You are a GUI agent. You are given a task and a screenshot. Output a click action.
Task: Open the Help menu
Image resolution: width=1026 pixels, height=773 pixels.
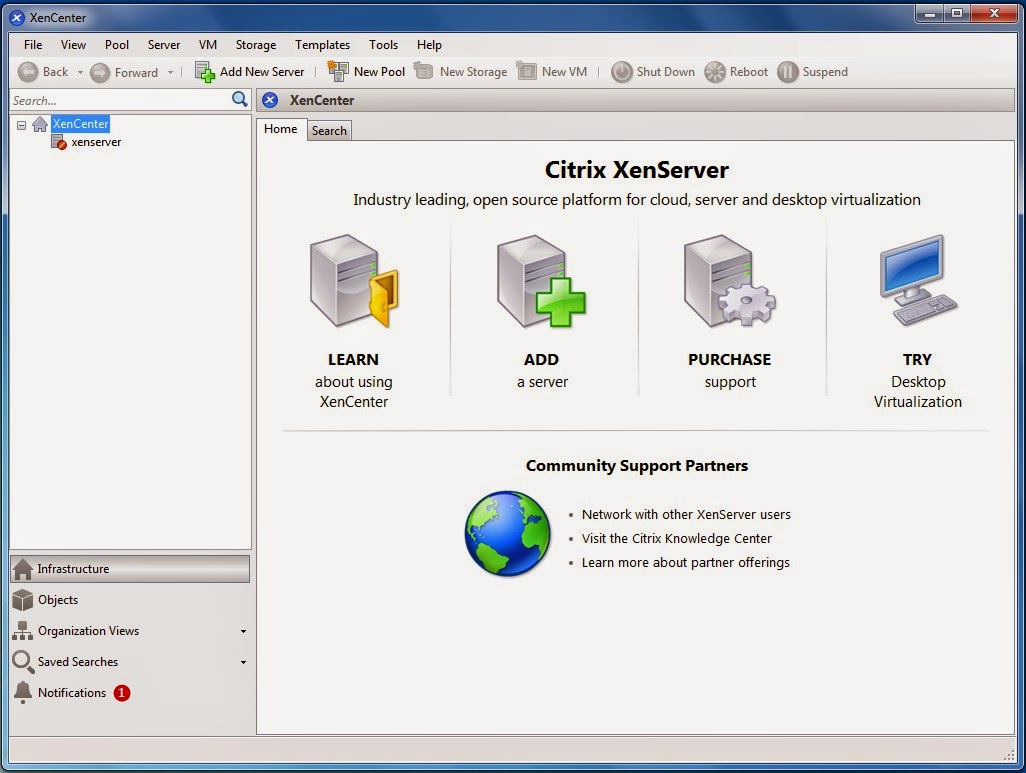(x=429, y=45)
